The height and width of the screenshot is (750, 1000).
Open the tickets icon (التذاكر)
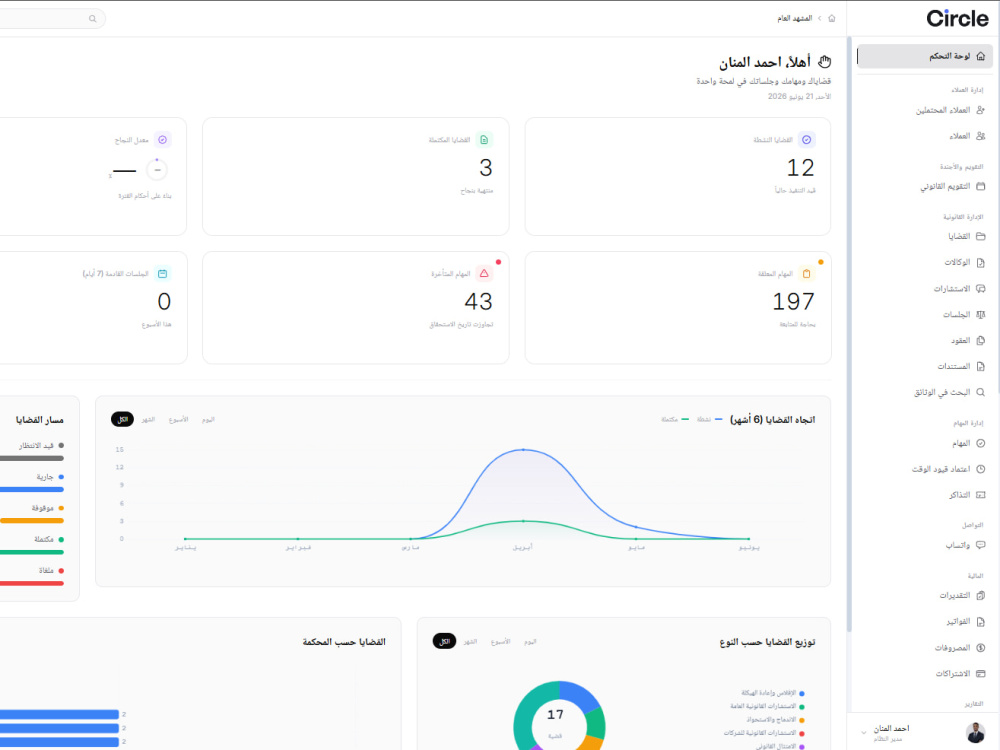pos(980,495)
